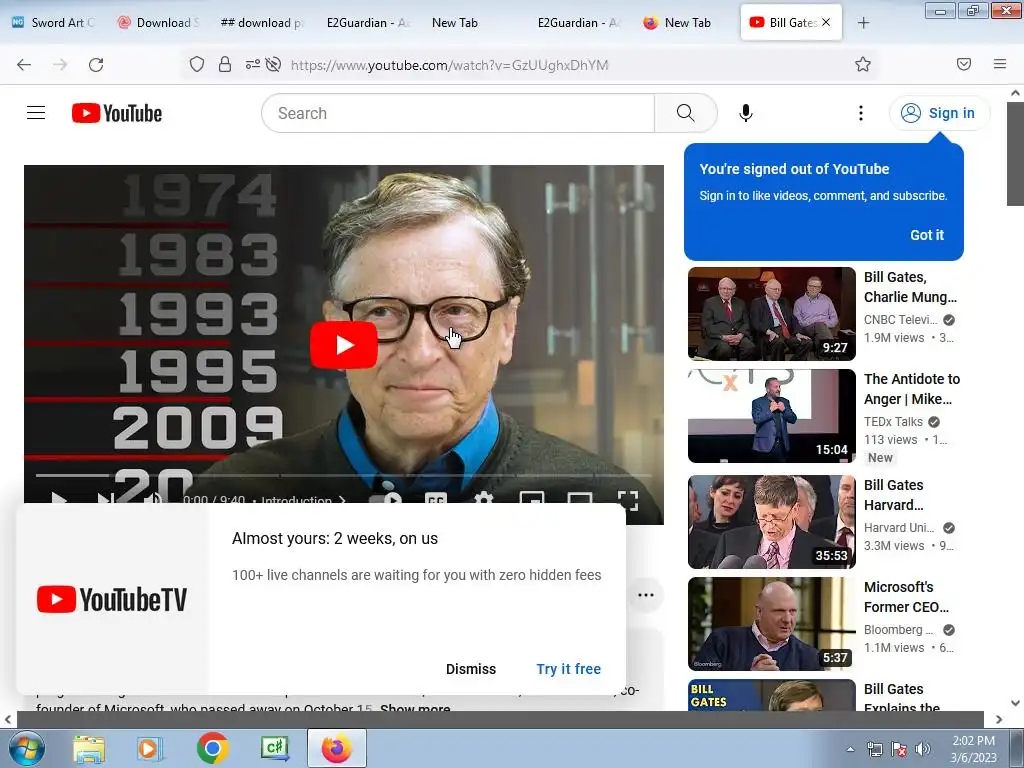Screen dimensions: 1024x768
Task: Click the YouTube logo
Action: point(117,113)
